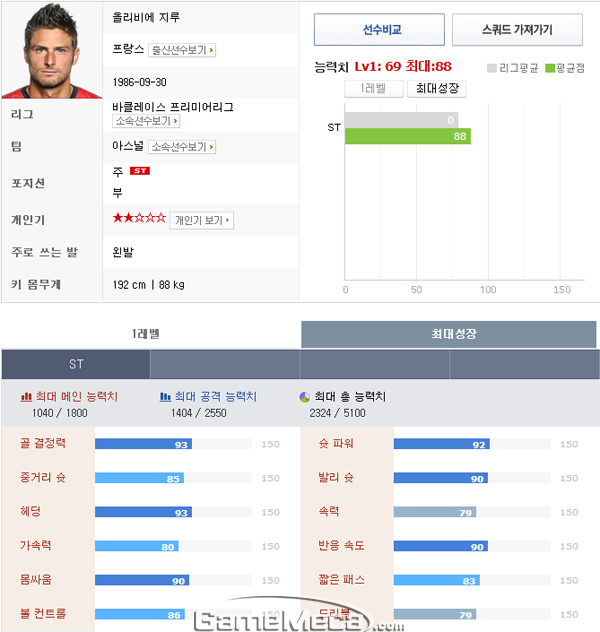
Task: Select the 1레벨 stats tab
Action: [146, 334]
